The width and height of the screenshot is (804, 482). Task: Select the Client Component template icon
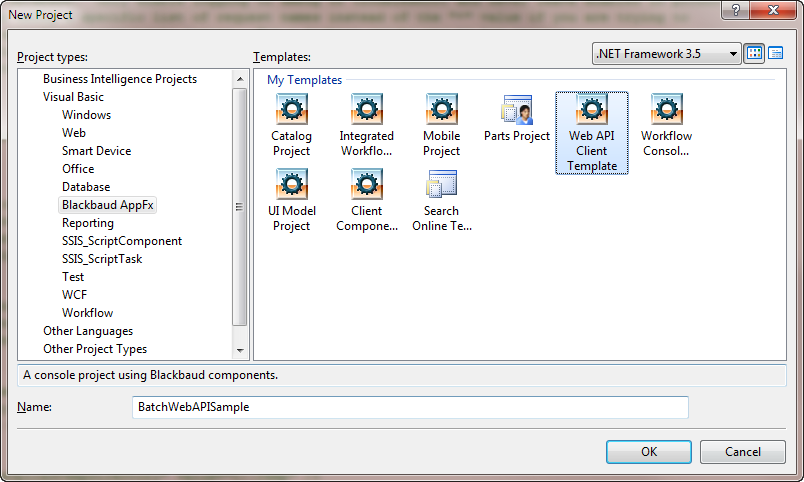point(366,185)
